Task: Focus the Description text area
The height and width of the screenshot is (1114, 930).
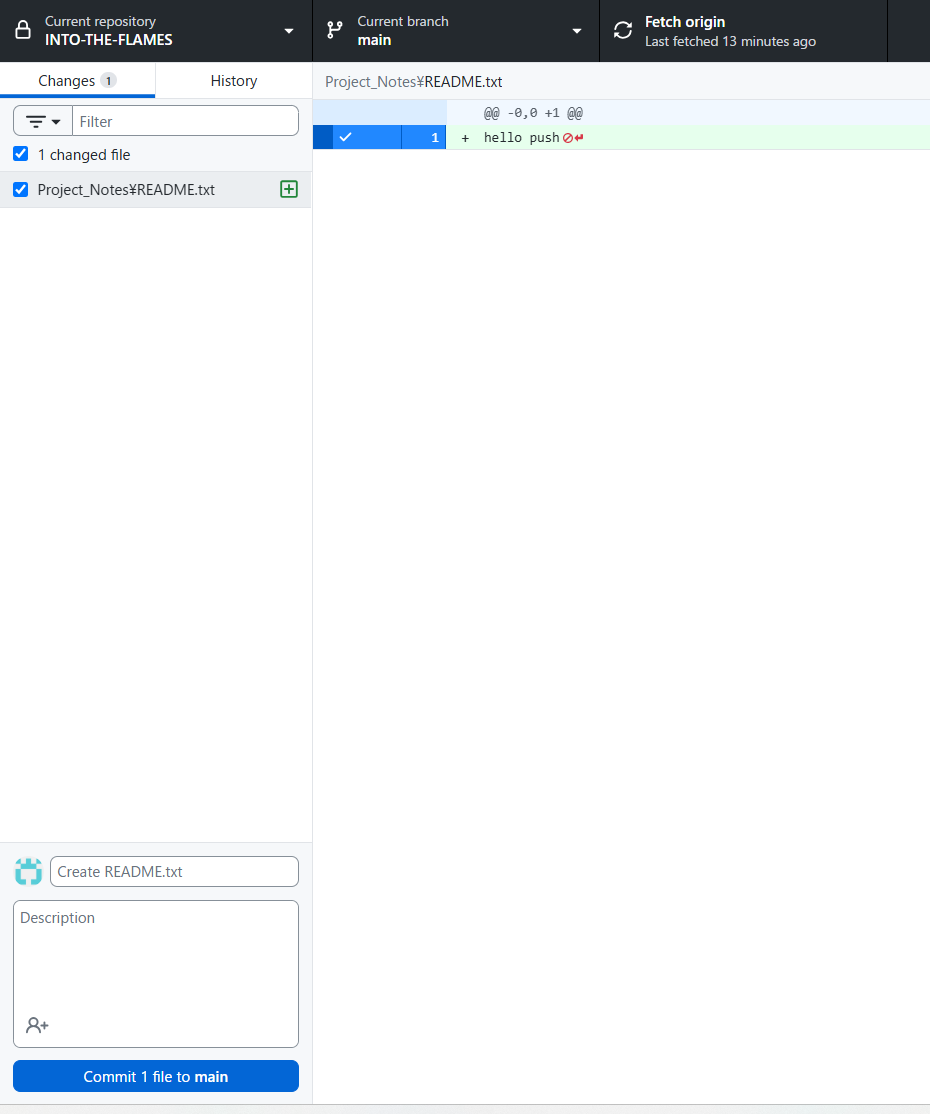Action: 156,974
